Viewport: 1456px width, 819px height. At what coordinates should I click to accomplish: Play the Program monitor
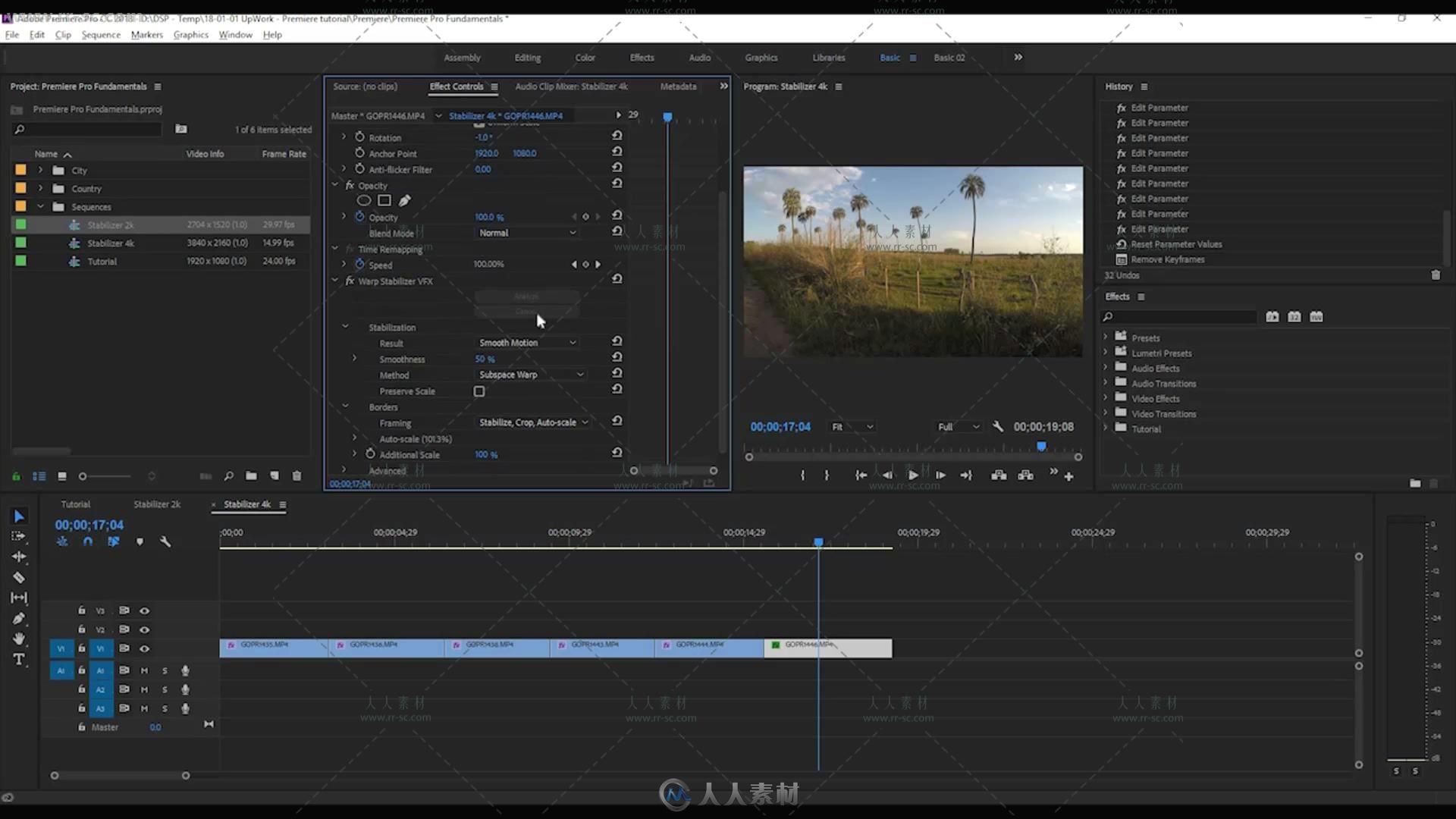913,475
